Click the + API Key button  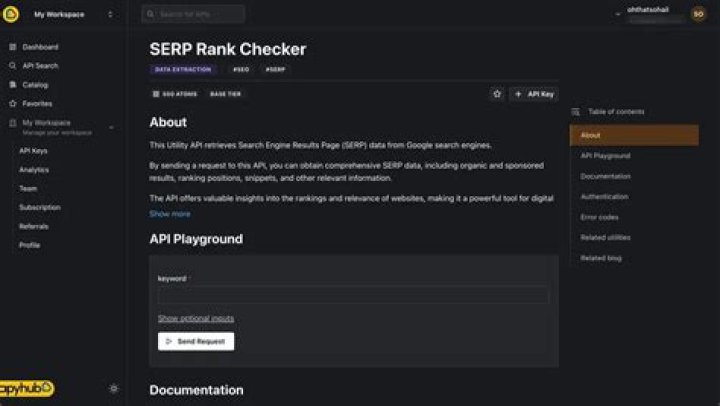(x=534, y=94)
